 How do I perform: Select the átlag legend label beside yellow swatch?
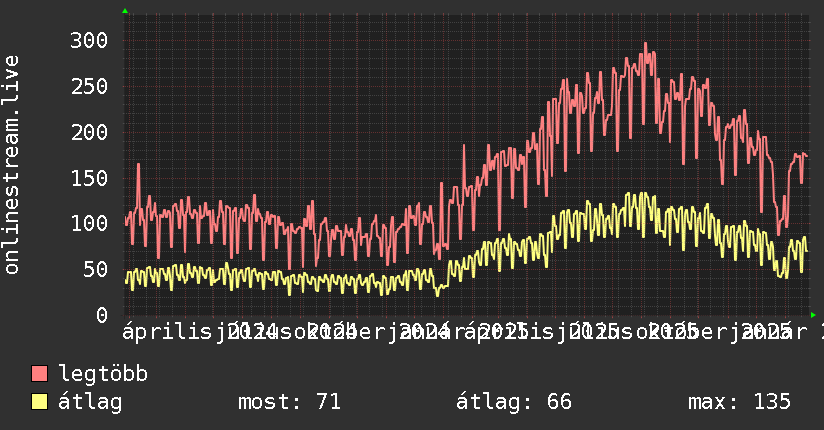point(90,403)
